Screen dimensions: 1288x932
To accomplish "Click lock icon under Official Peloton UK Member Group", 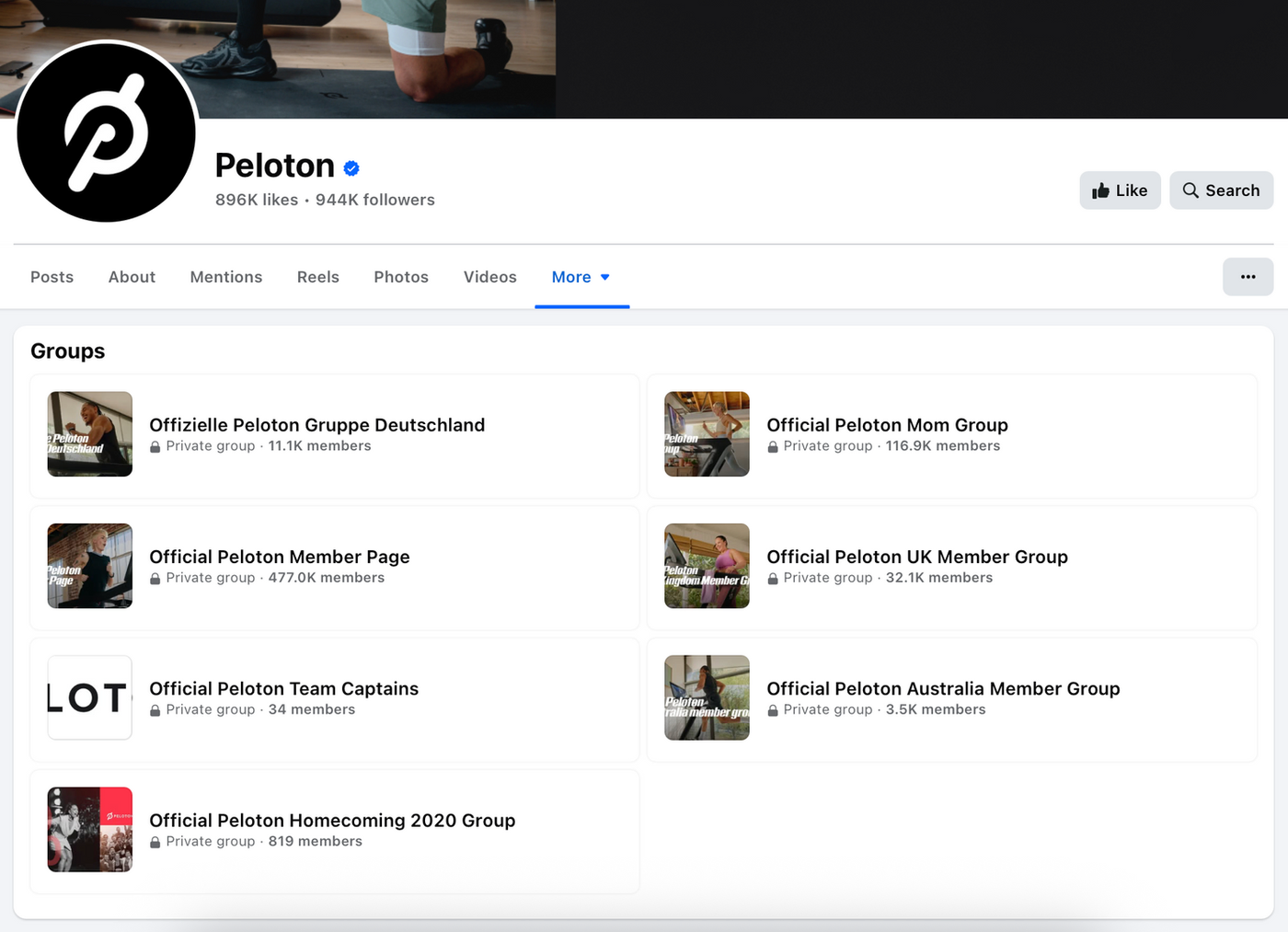I will (x=773, y=578).
